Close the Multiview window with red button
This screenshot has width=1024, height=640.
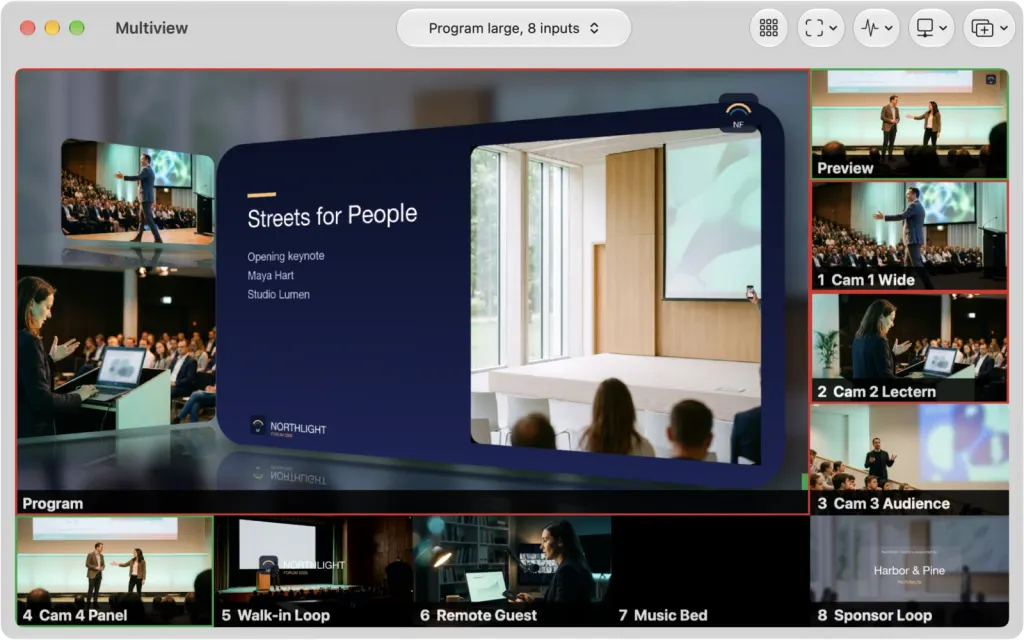[x=27, y=28]
